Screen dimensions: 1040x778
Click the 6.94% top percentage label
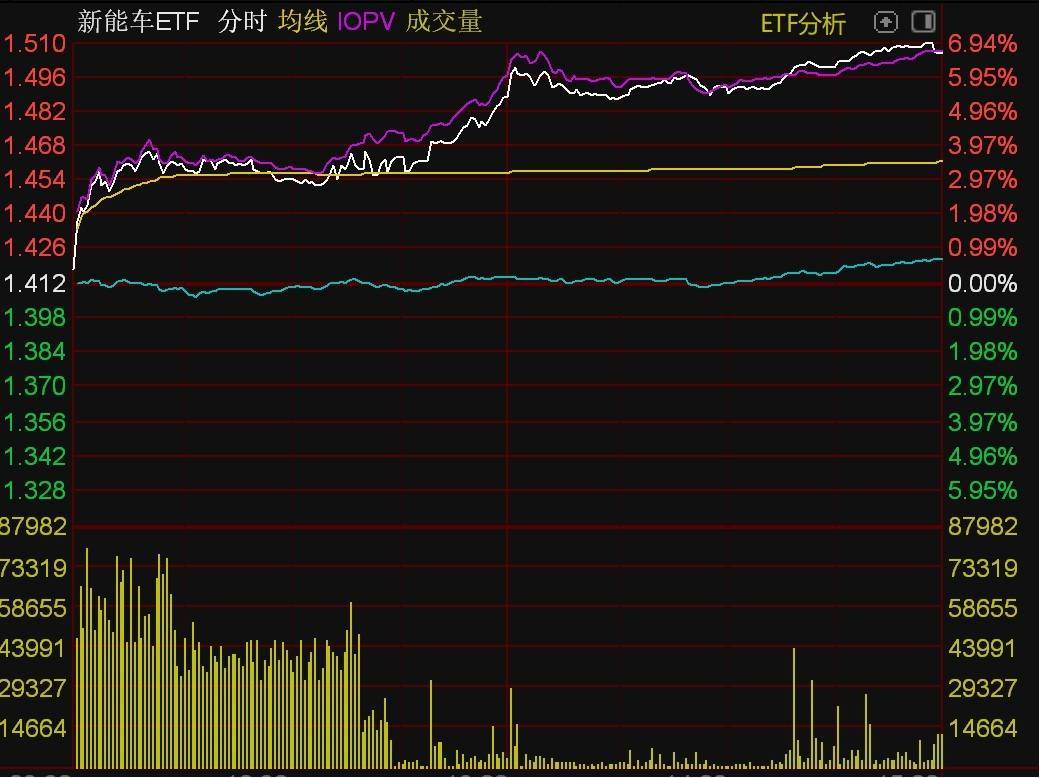pyautogui.click(x=983, y=44)
